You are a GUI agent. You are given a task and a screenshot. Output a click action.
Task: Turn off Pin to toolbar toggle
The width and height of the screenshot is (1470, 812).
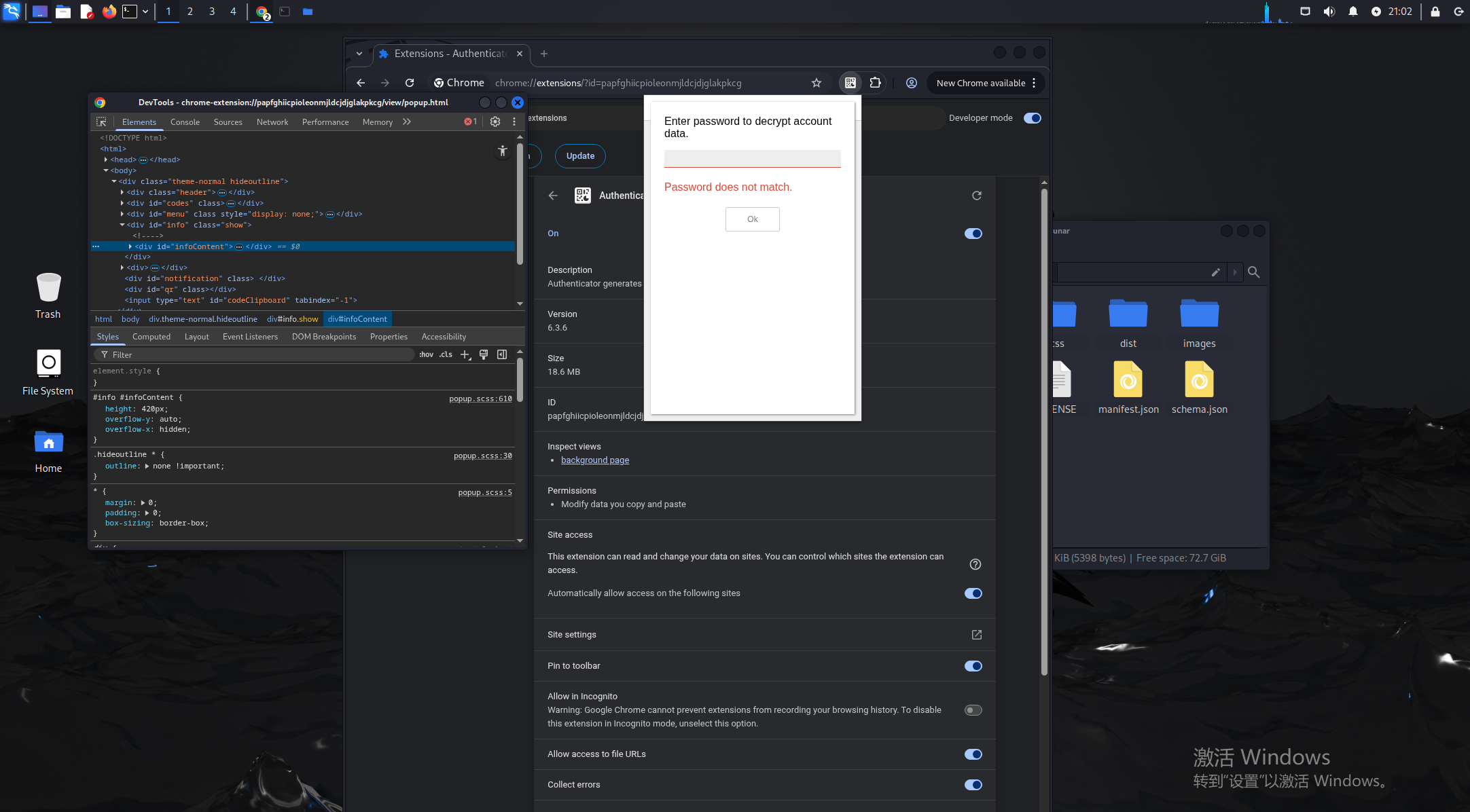pyautogui.click(x=973, y=666)
